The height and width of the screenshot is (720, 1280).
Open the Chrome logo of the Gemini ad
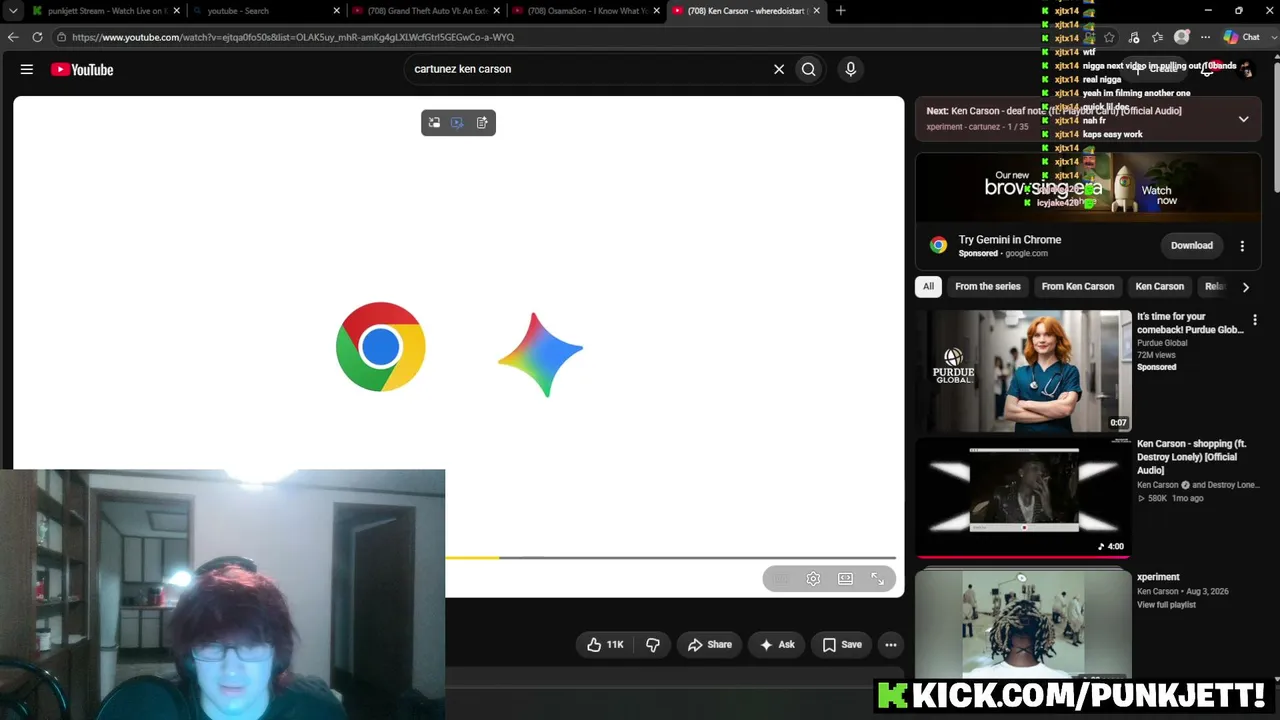tap(938, 245)
